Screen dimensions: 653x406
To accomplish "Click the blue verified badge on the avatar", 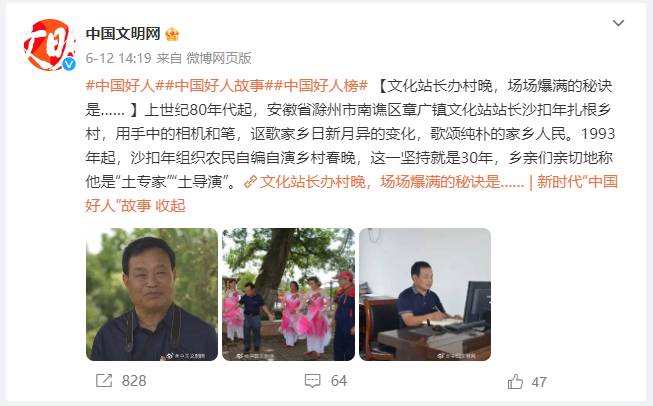I will [69, 64].
